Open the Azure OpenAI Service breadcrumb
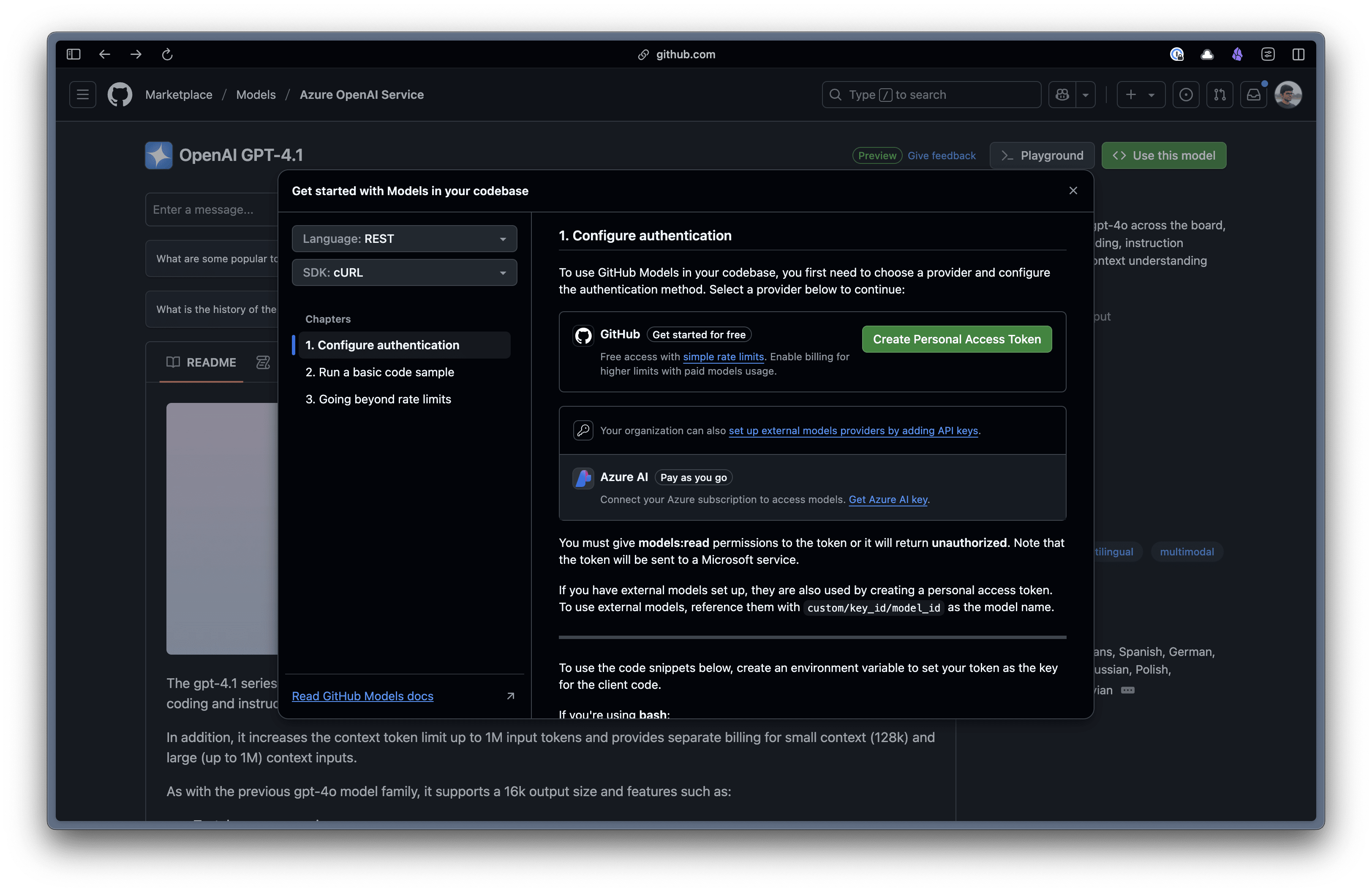The width and height of the screenshot is (1372, 892). tap(362, 95)
